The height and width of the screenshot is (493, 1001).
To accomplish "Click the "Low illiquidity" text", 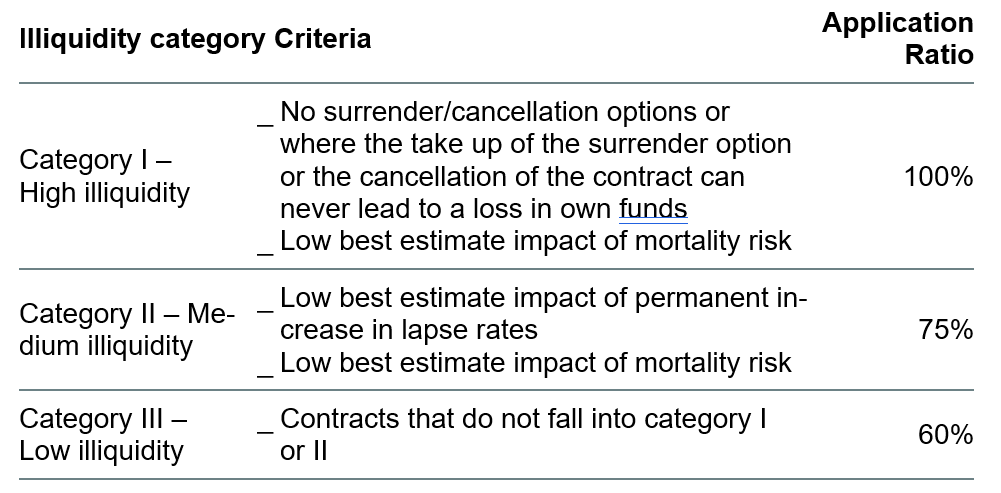I will point(101,450).
